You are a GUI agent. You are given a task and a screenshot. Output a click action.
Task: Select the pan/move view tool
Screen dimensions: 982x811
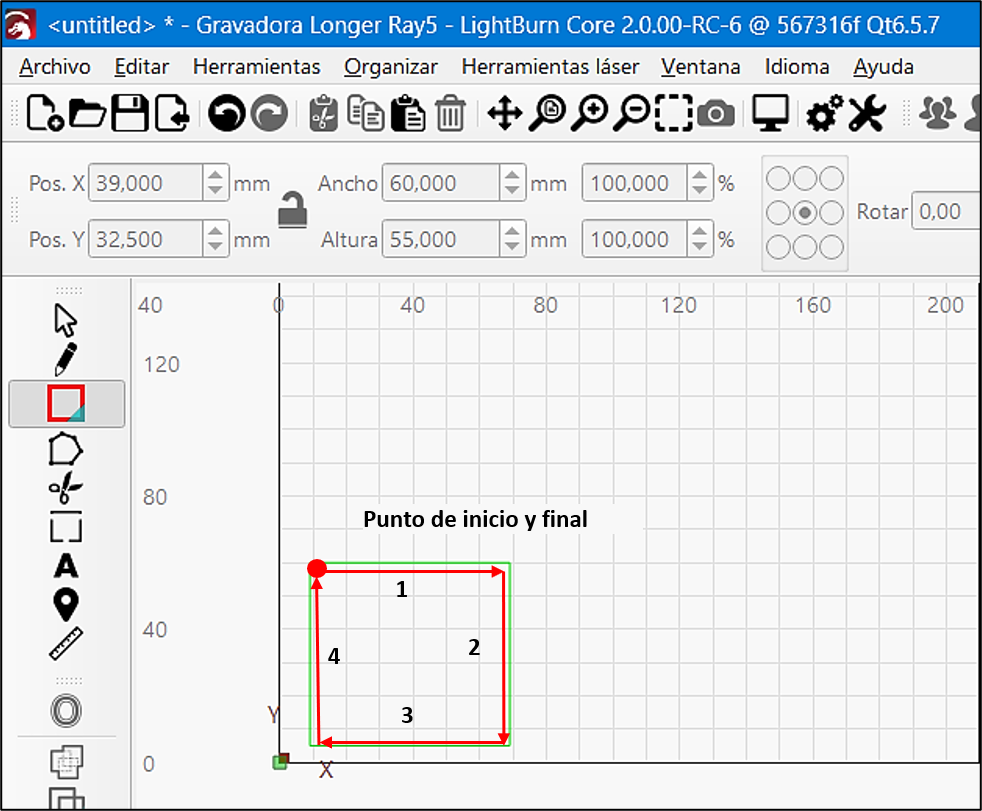point(505,114)
